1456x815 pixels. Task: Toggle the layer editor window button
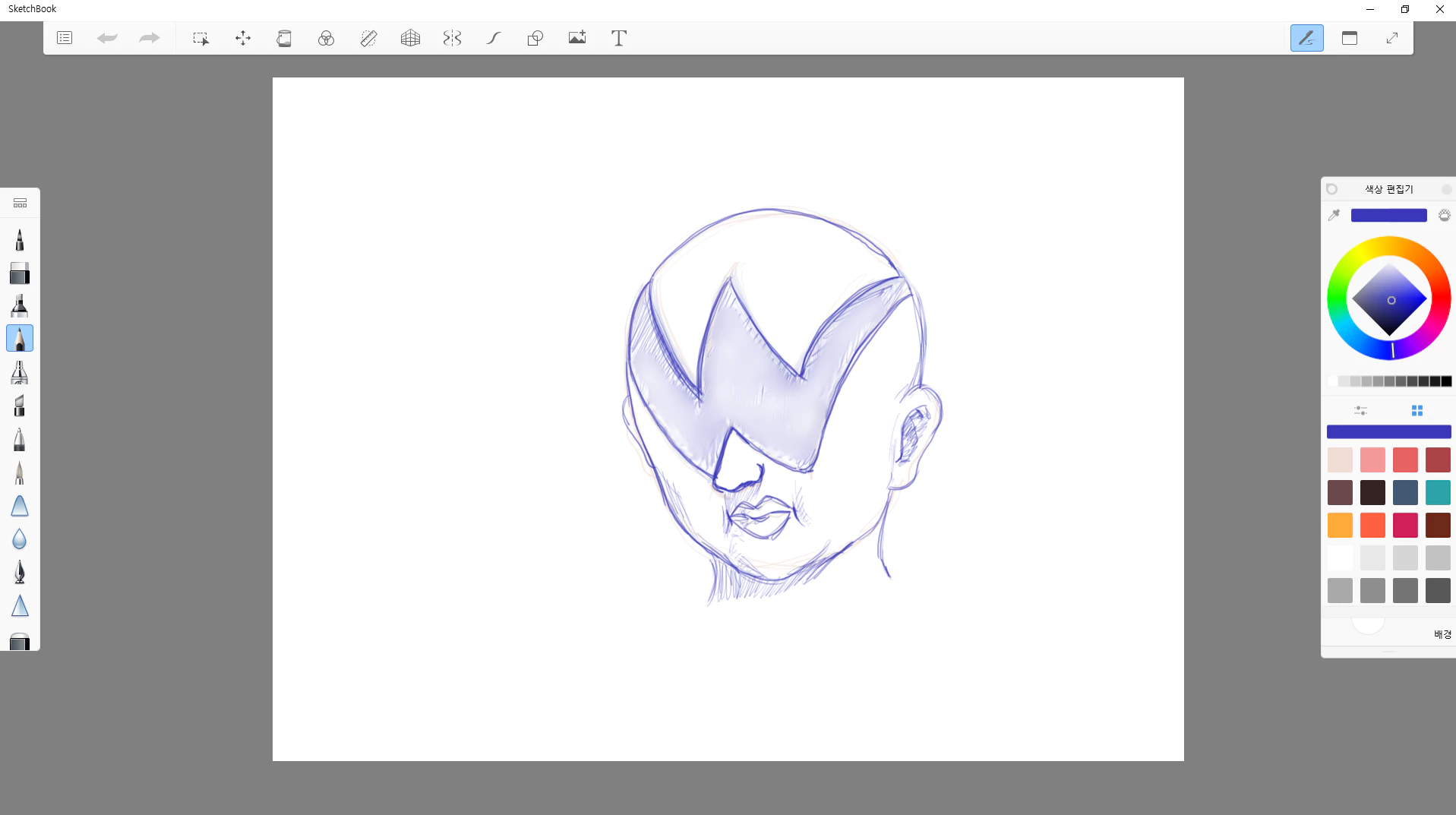[1350, 38]
